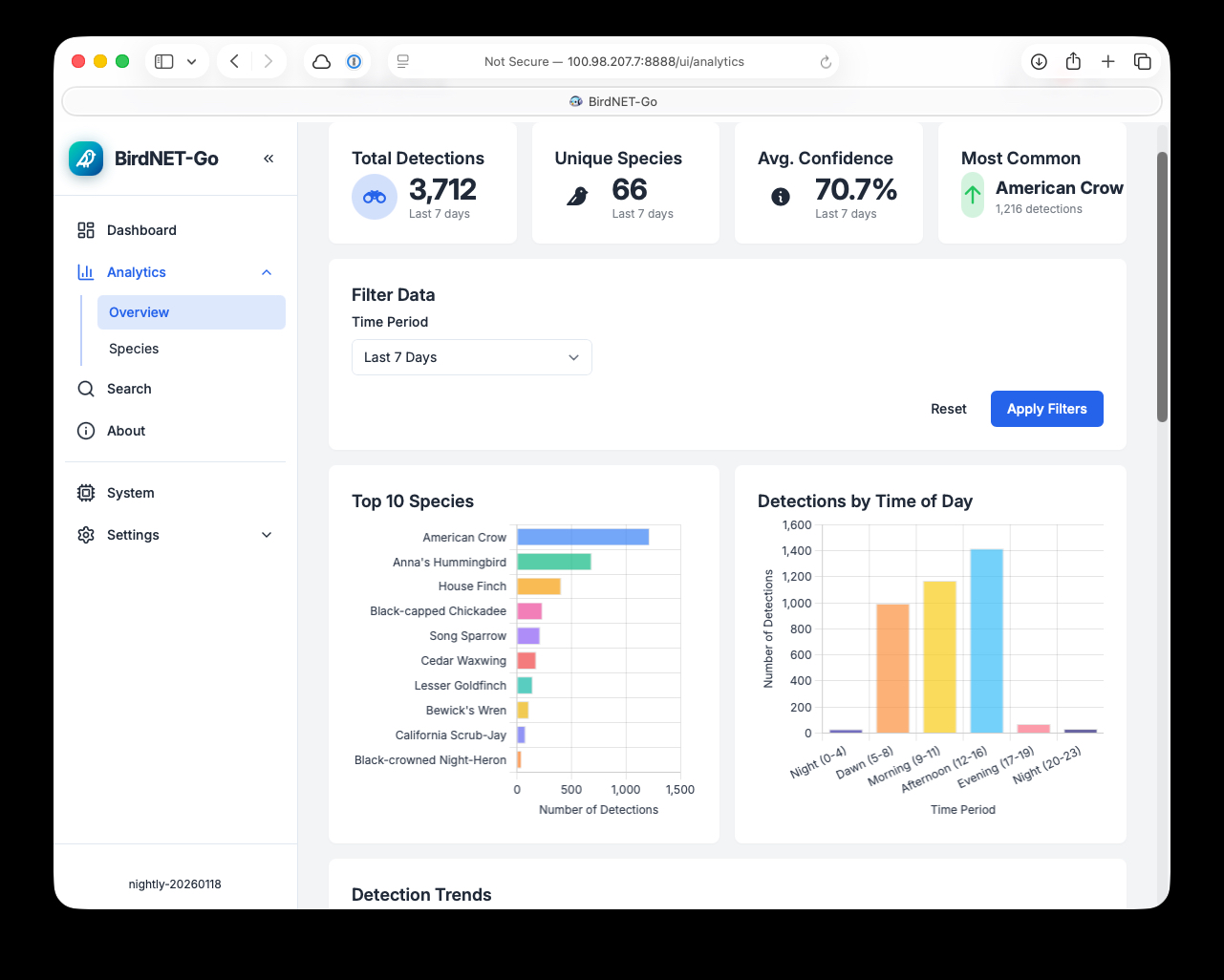Screen dimensions: 1224x980
Task: Go to the Search page
Action: tap(129, 389)
